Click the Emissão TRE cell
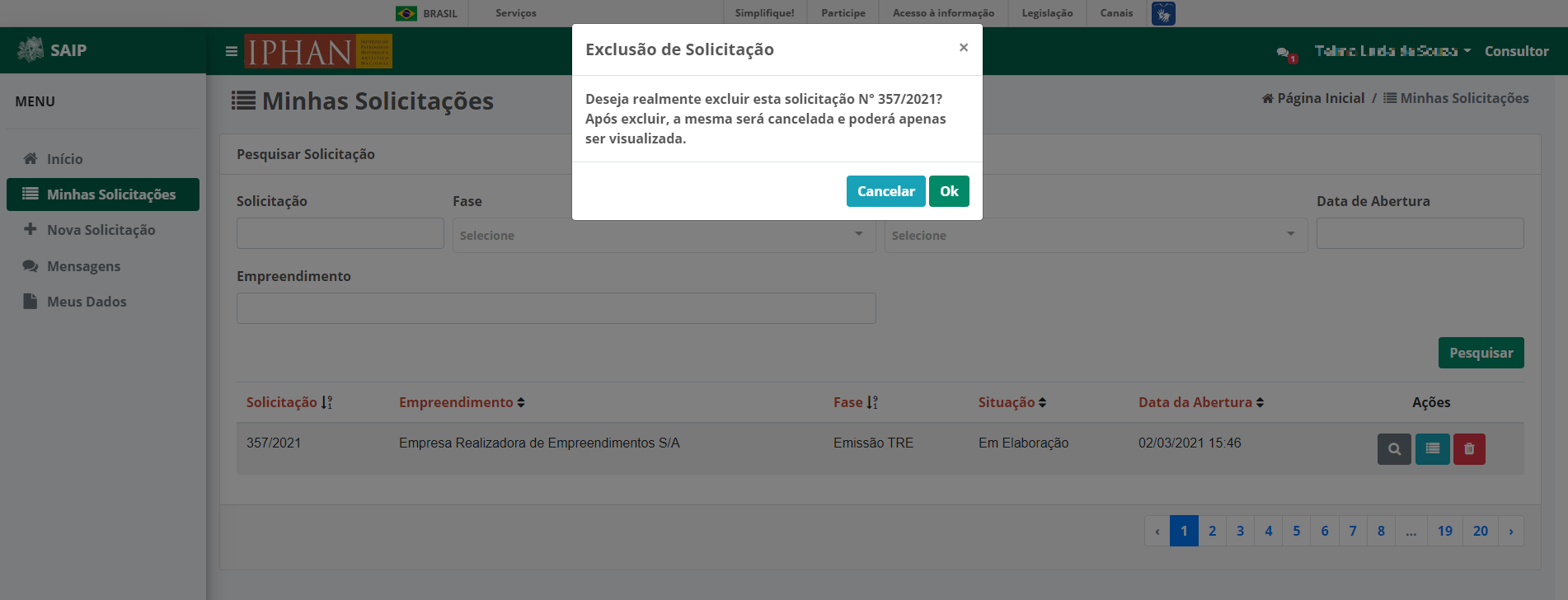This screenshot has height=600, width=1568. 873,443
